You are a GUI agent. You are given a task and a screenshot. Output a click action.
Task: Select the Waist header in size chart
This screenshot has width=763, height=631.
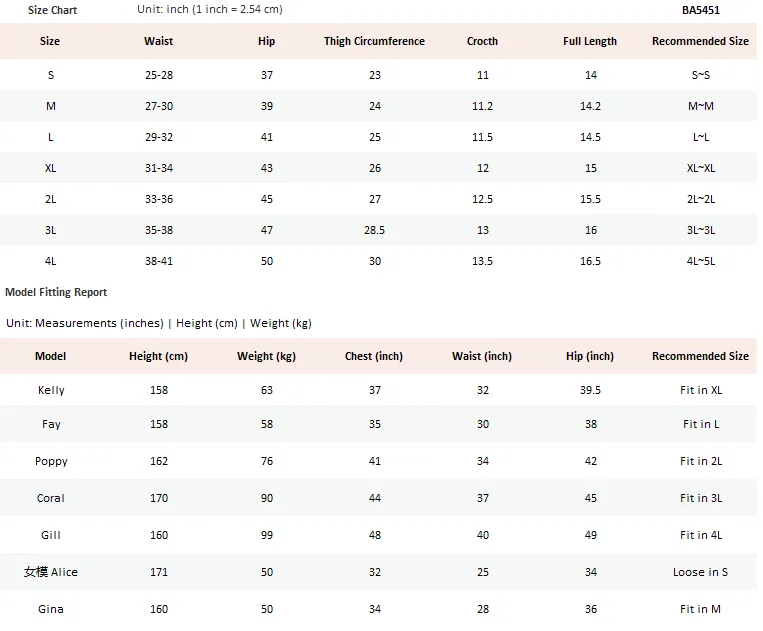[159, 41]
